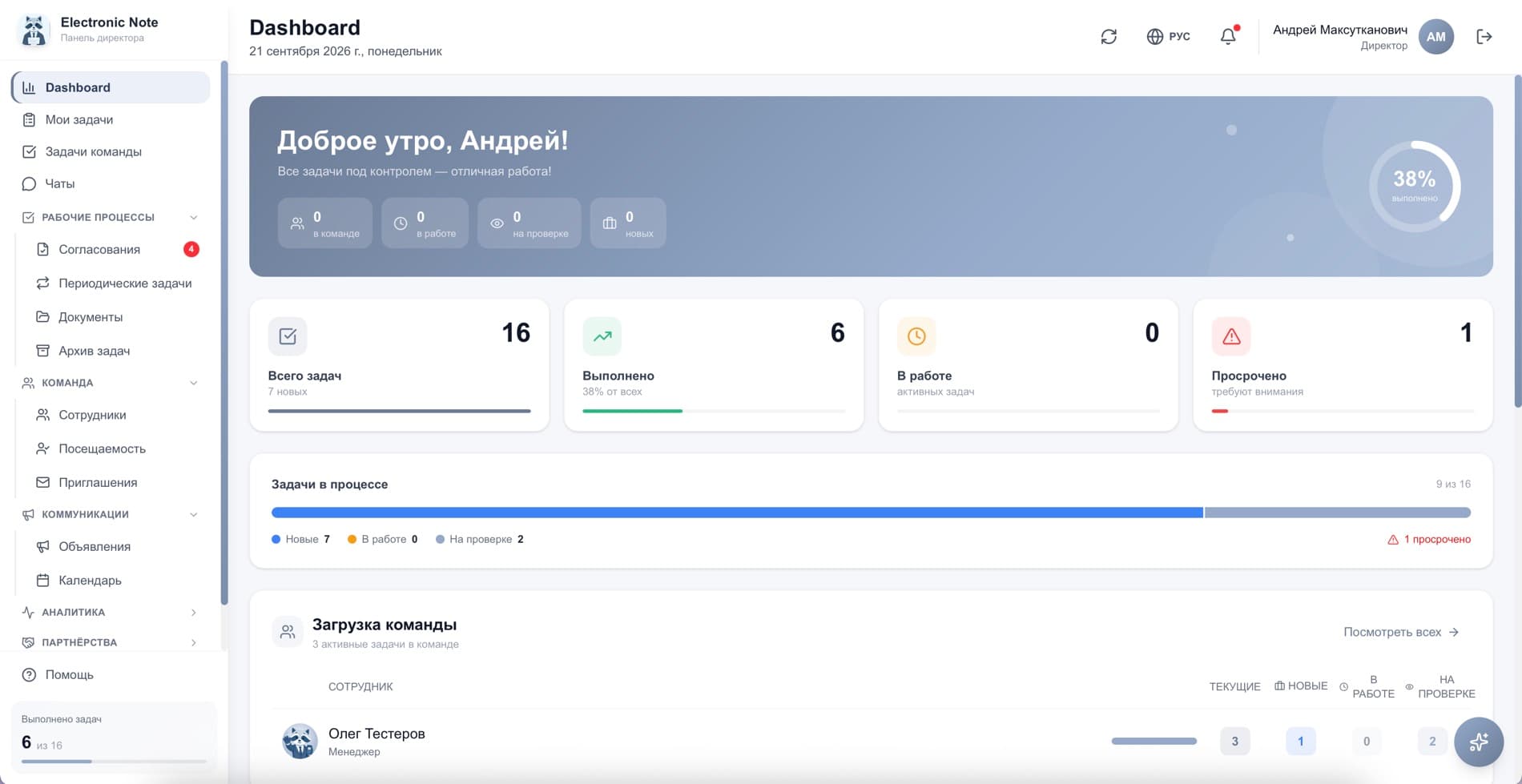Open the Помощь help link
Viewport: 1522px width, 784px height.
pyautogui.click(x=111, y=674)
